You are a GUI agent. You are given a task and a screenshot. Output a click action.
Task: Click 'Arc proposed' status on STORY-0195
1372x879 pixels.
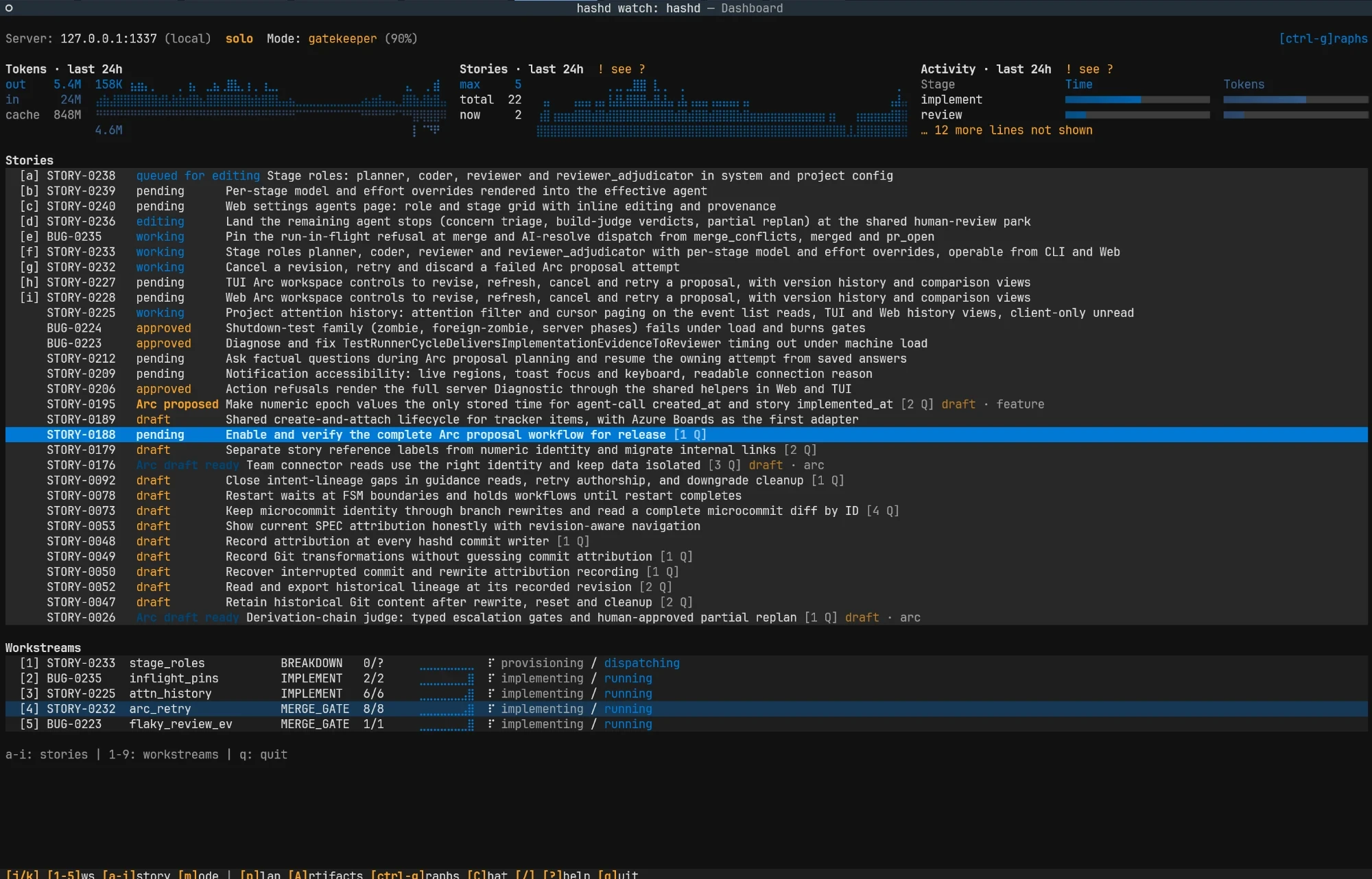click(177, 405)
